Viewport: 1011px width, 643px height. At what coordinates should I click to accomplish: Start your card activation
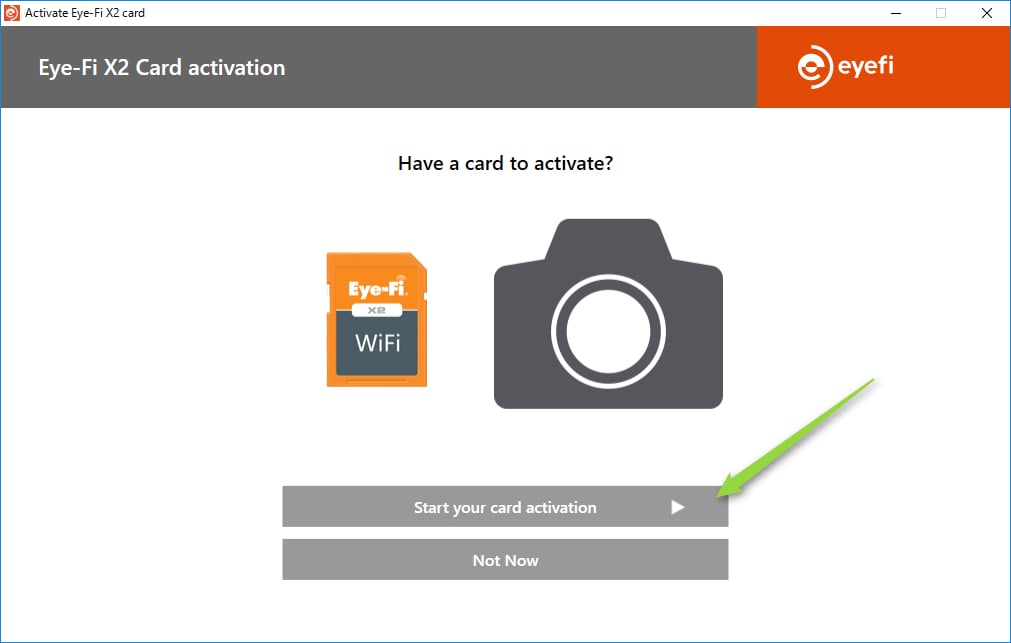coord(505,506)
